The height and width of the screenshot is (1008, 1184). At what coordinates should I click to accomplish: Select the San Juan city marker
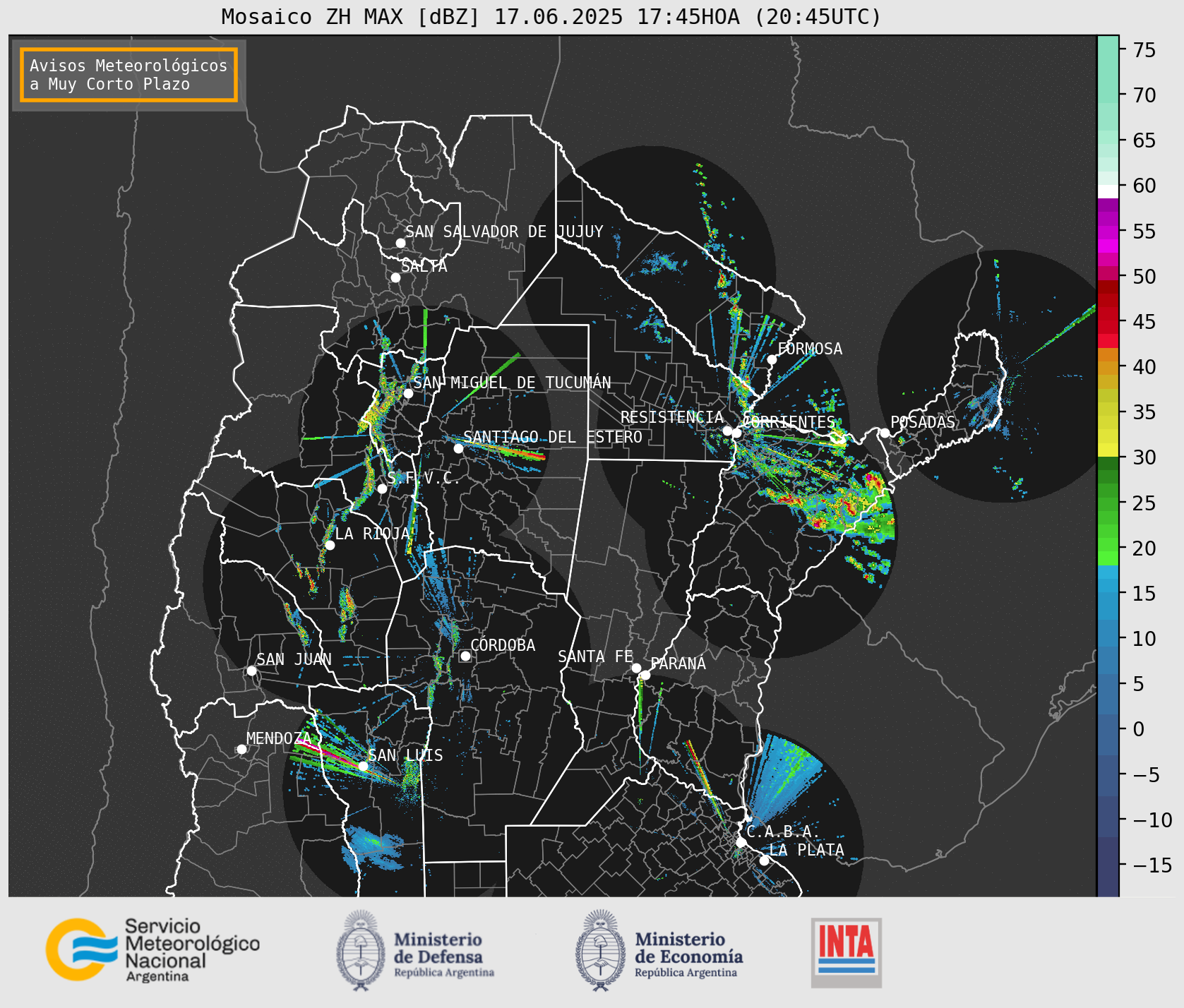[x=251, y=671]
